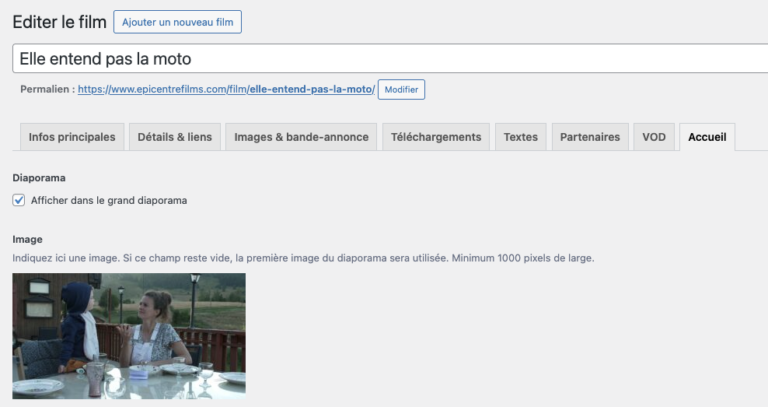Click the active 'Accueil' tab
Screen dimensions: 768x407
(x=707, y=137)
